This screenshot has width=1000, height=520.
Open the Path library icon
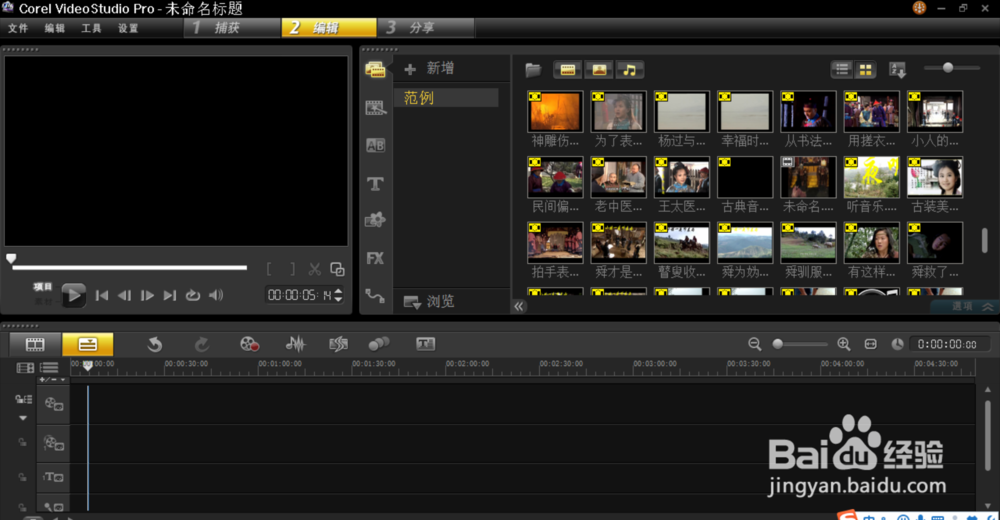(375, 296)
